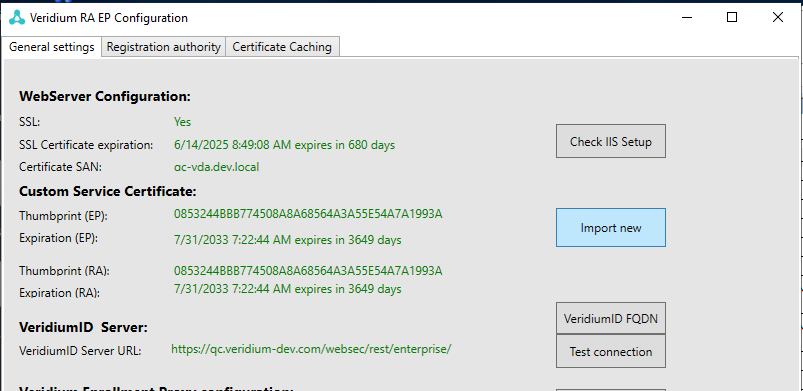Switch to the General settings tab
This screenshot has height=391, width=803.
click(x=52, y=47)
